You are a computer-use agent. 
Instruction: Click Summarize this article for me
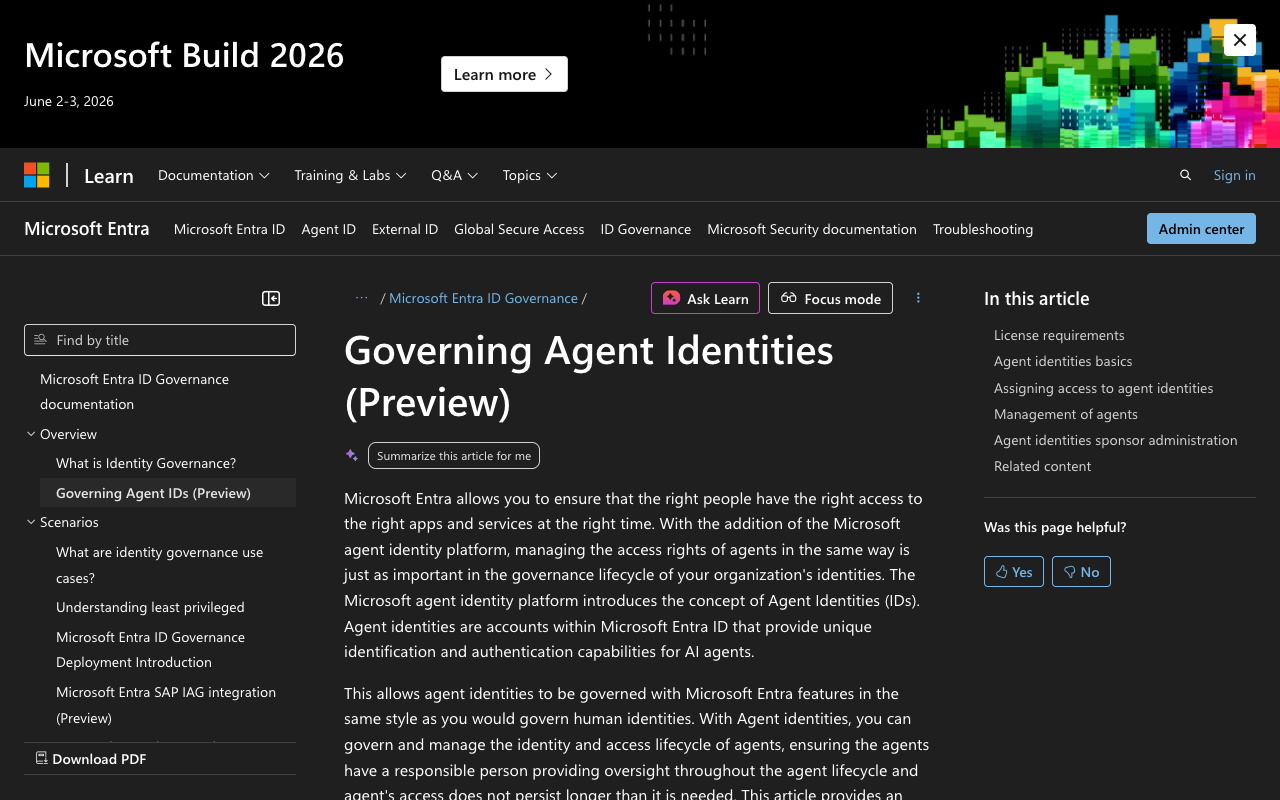(454, 455)
